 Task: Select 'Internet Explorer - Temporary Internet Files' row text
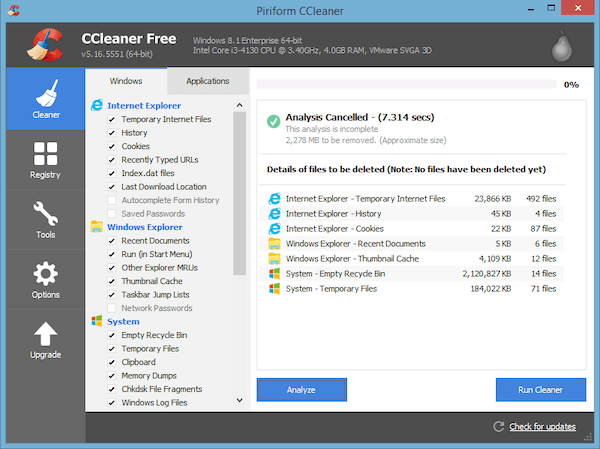[365, 199]
